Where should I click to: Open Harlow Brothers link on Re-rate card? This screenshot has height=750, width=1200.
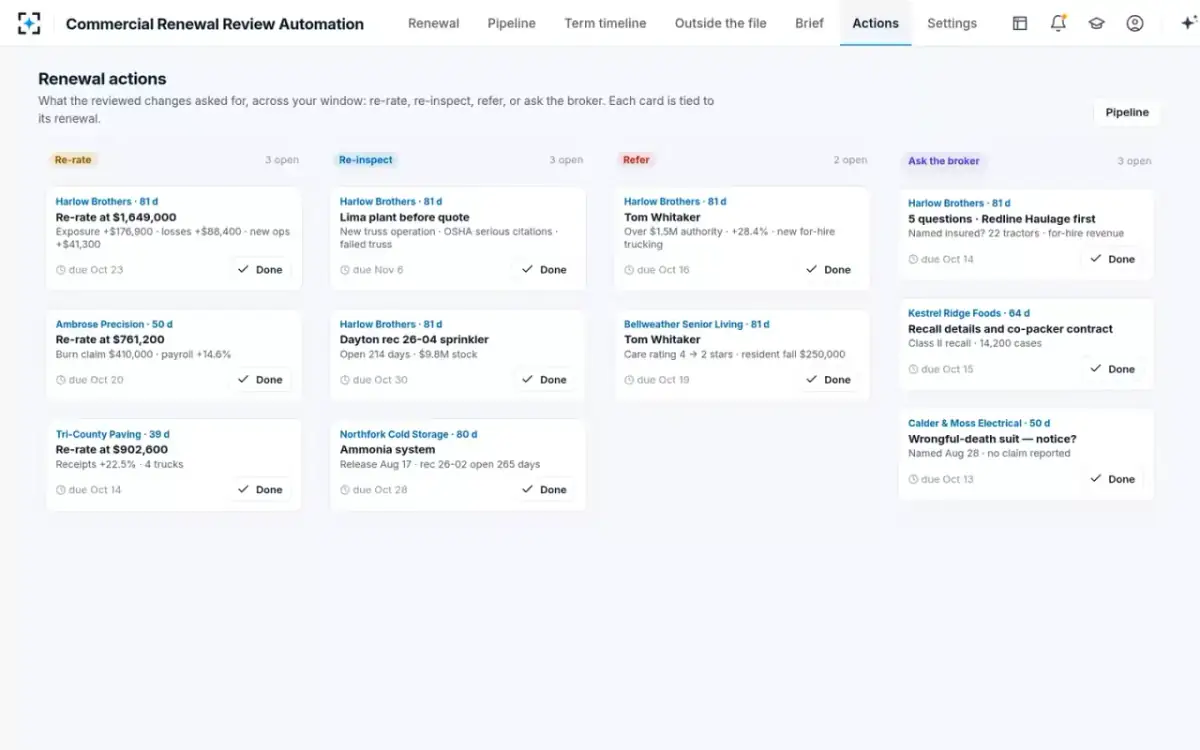(107, 201)
